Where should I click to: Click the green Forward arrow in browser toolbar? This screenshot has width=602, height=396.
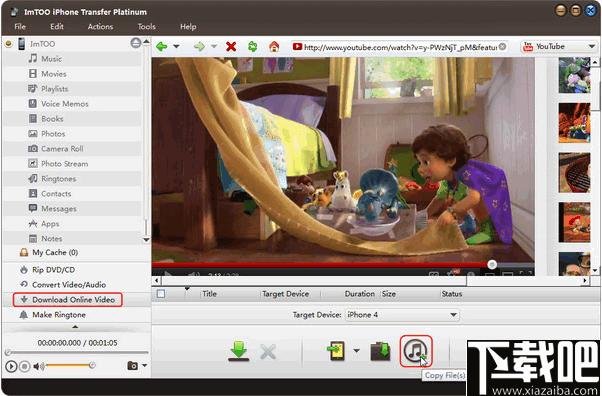(199, 47)
